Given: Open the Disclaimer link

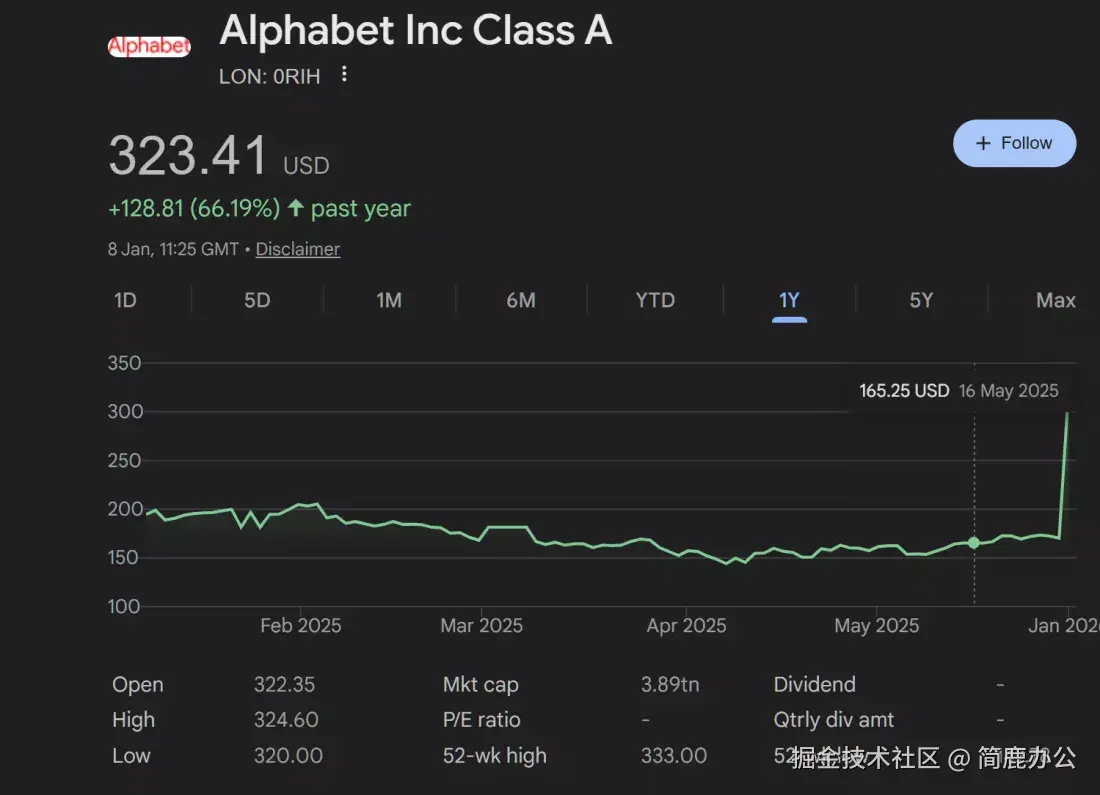Looking at the screenshot, I should point(297,249).
